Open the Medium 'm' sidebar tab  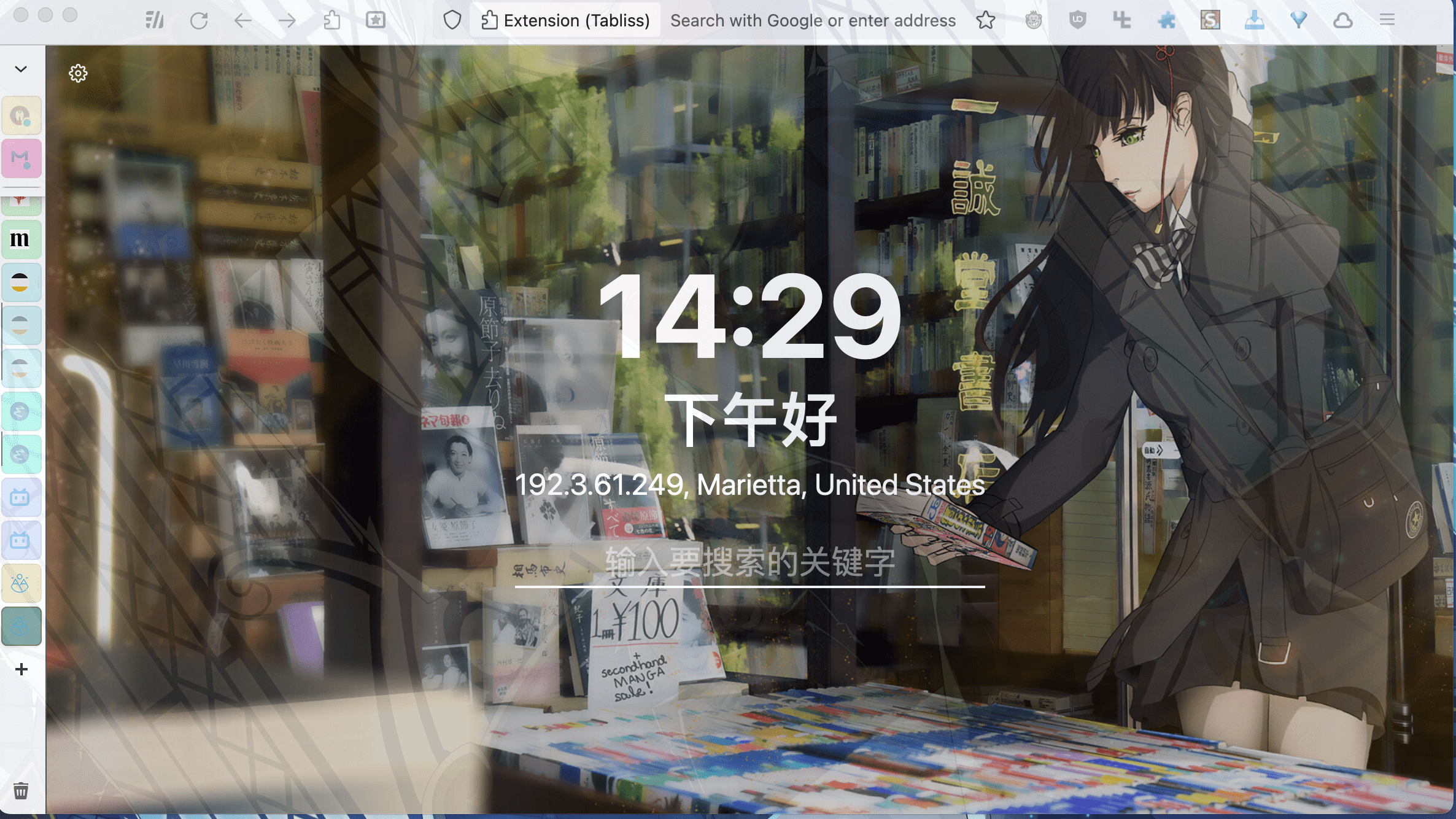tap(21, 239)
